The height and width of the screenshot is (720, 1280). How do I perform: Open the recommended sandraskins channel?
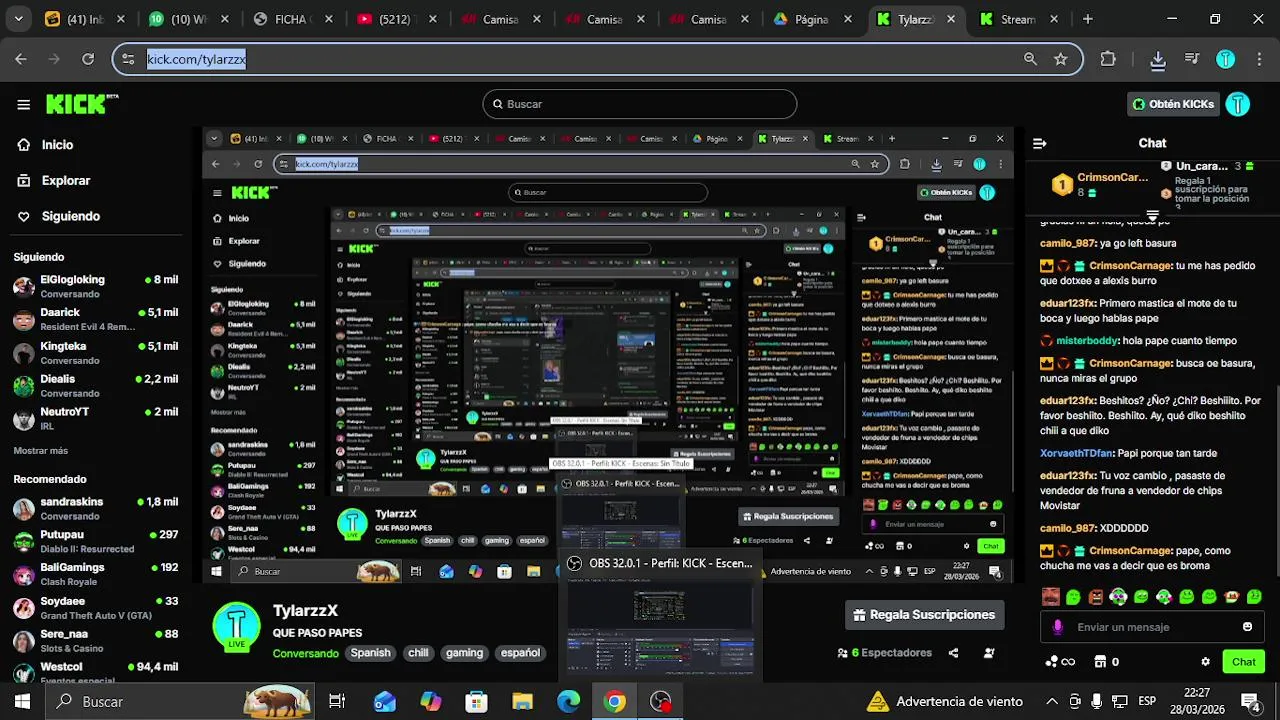(95, 509)
